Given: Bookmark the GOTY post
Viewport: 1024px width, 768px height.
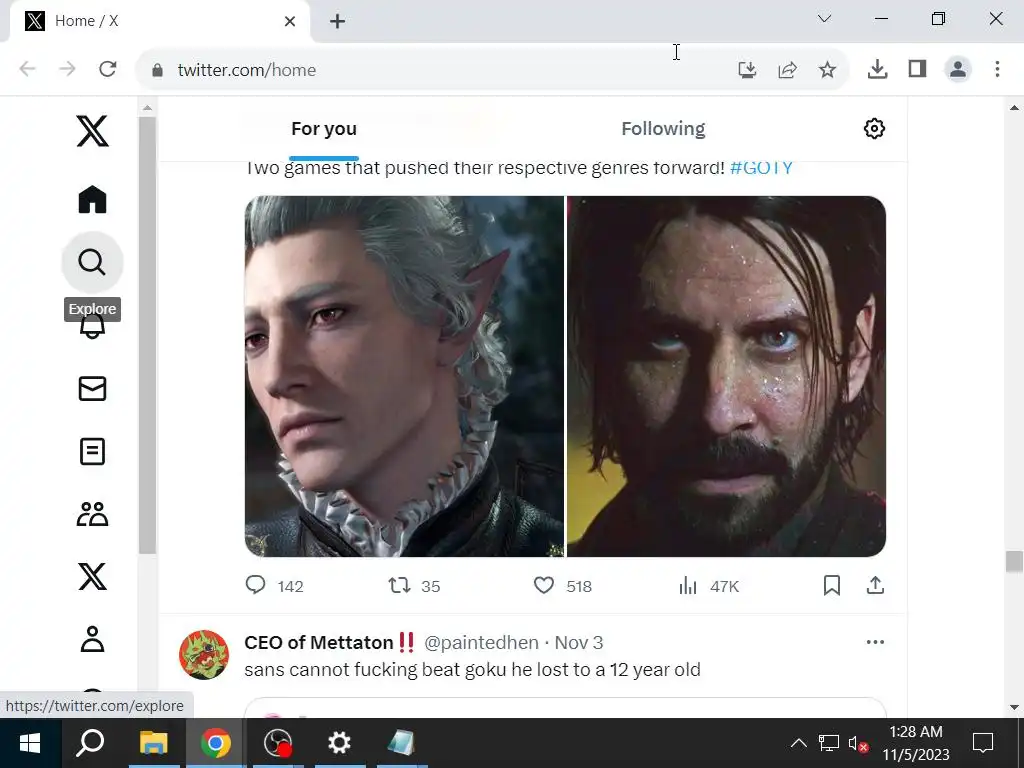Looking at the screenshot, I should (x=831, y=585).
